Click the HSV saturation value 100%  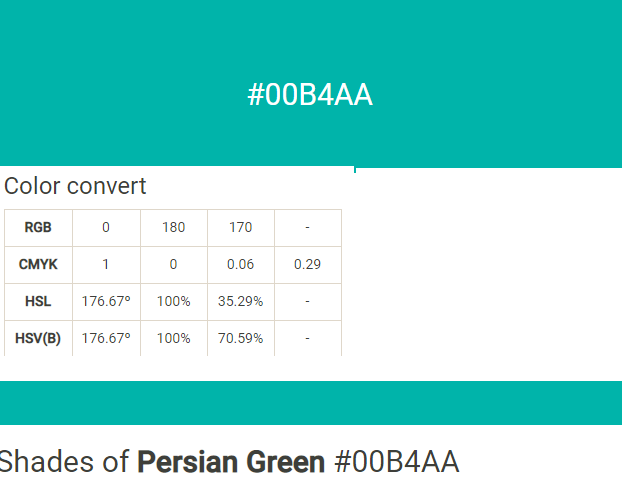click(x=173, y=338)
